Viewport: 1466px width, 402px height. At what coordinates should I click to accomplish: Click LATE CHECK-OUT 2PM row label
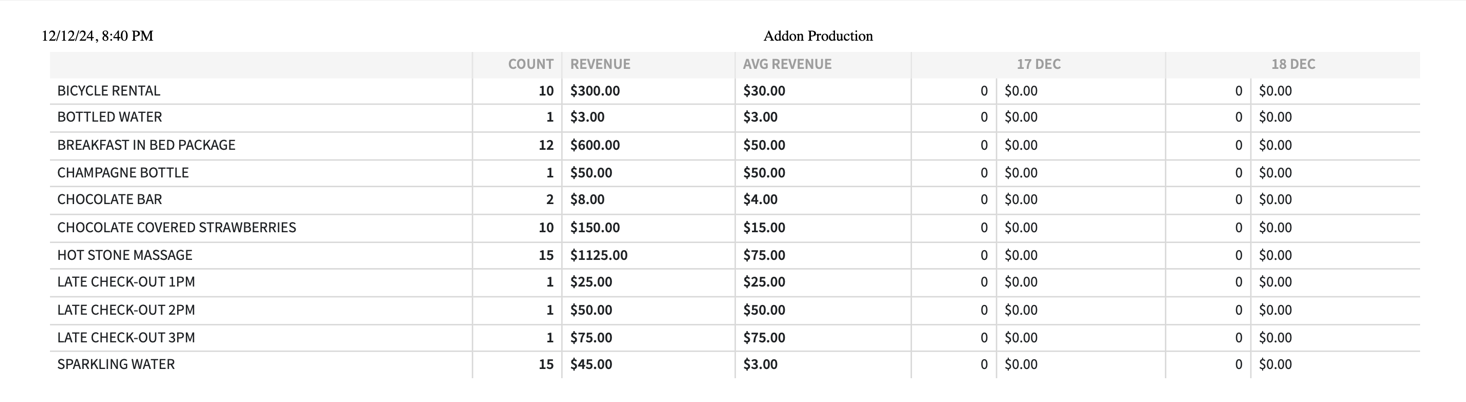(x=125, y=310)
